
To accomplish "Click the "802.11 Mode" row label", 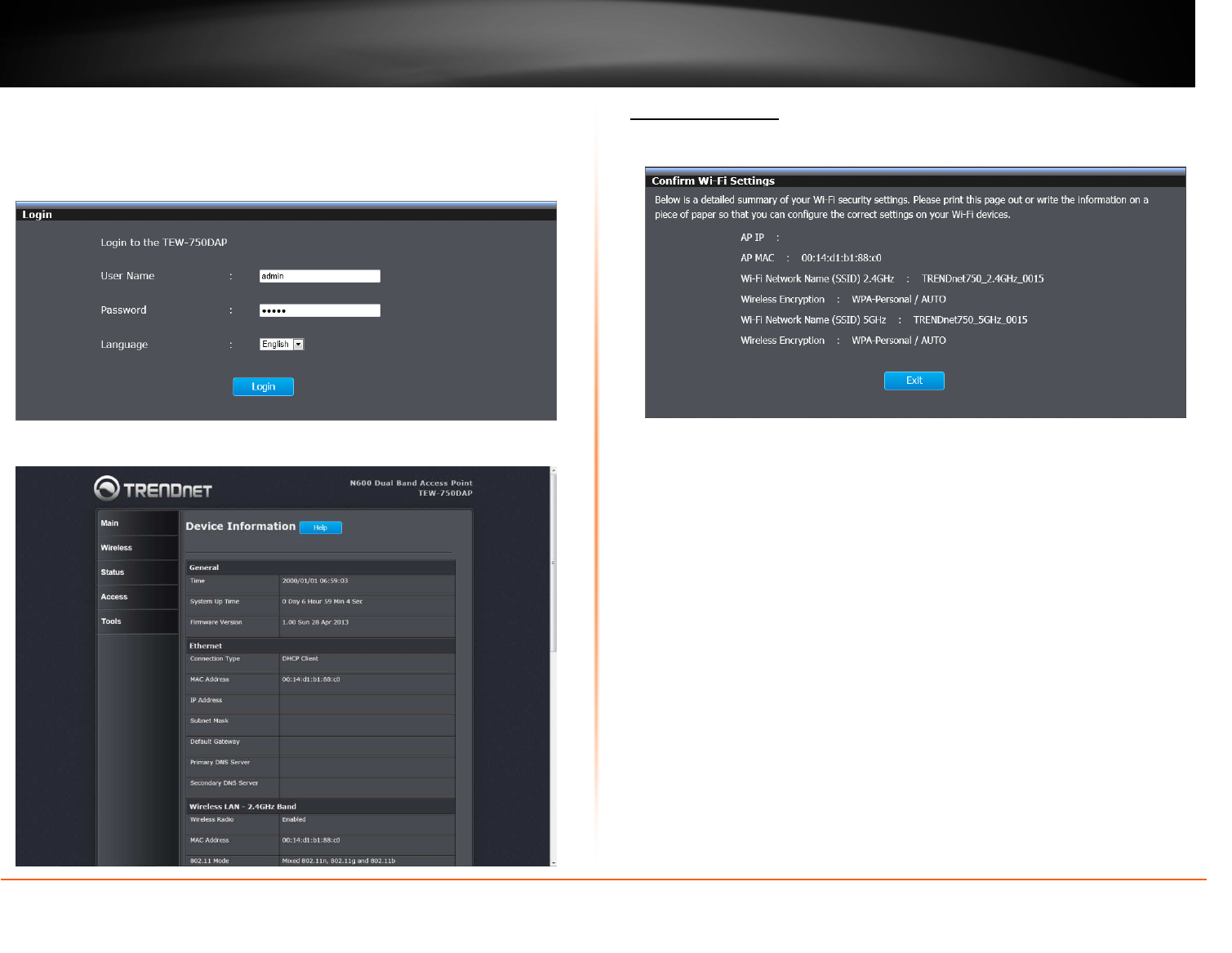I will pyautogui.click(x=210, y=862).
